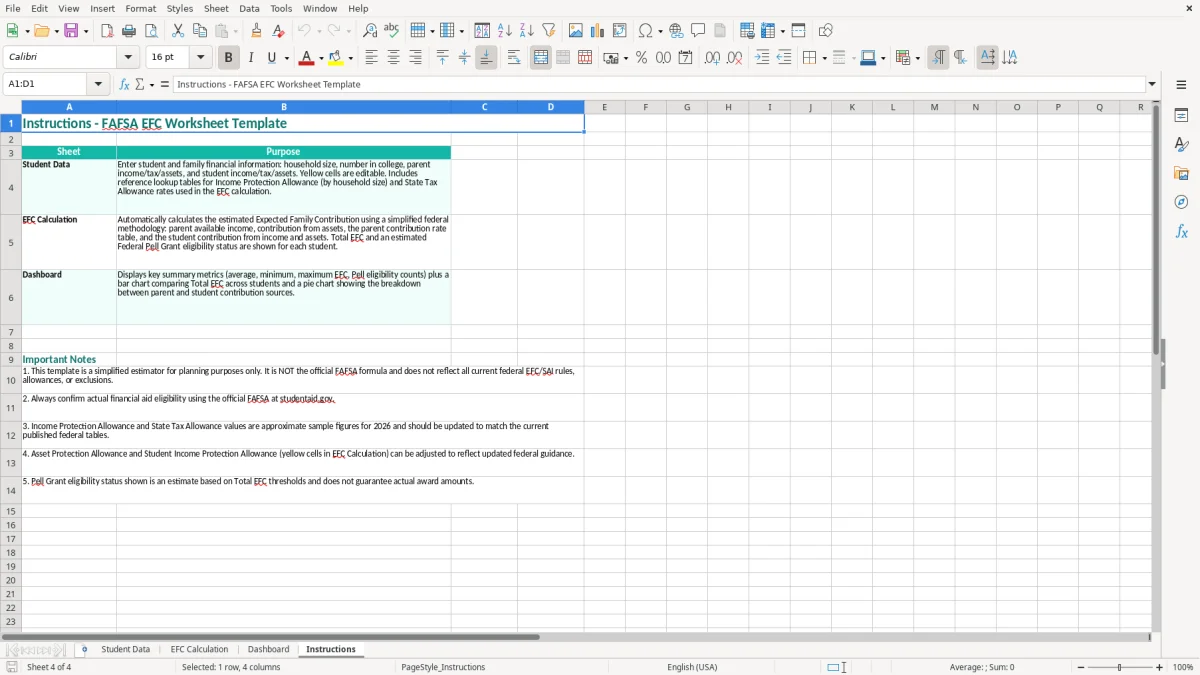Toggle Print Preview
1200x675 pixels.
tap(151, 31)
